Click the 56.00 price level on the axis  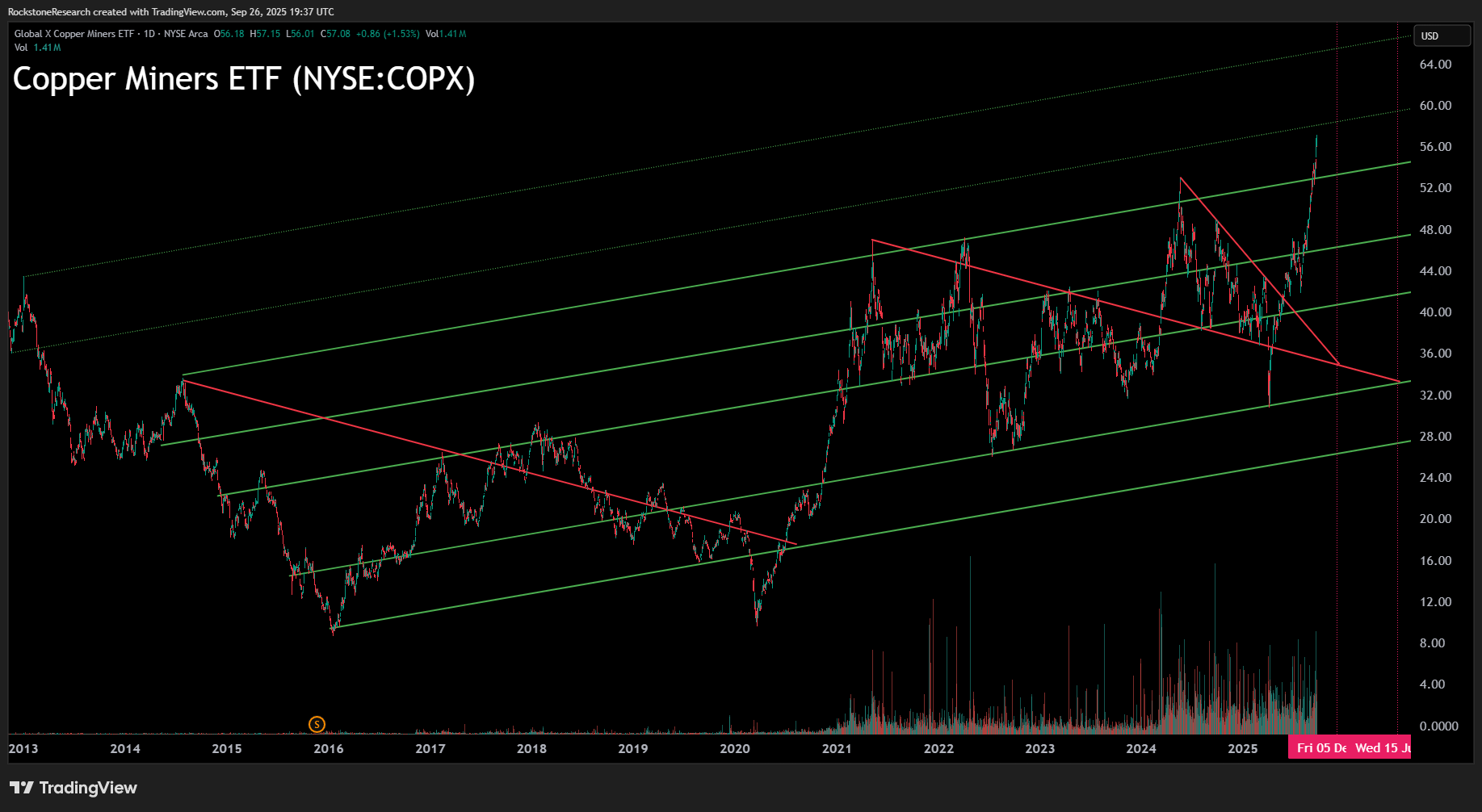point(1435,147)
